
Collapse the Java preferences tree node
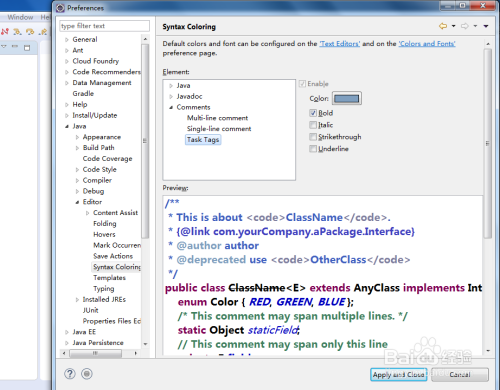point(67,126)
